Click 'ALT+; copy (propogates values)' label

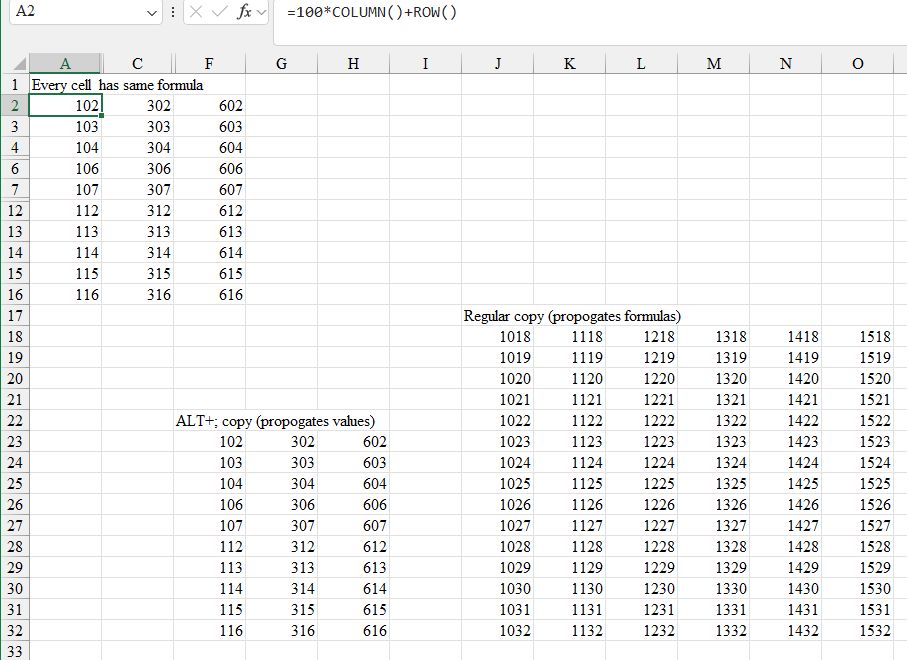275,421
